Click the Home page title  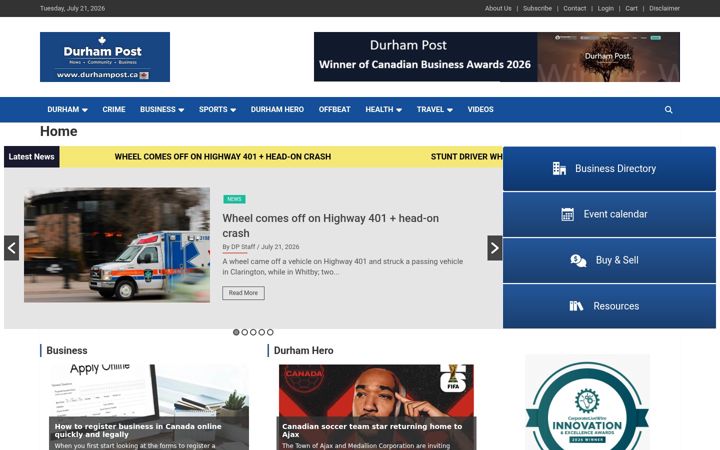59,131
